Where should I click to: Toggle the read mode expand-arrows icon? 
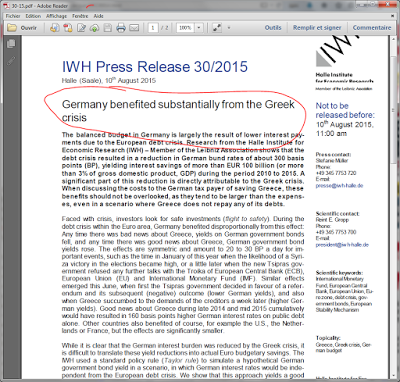click(217, 28)
